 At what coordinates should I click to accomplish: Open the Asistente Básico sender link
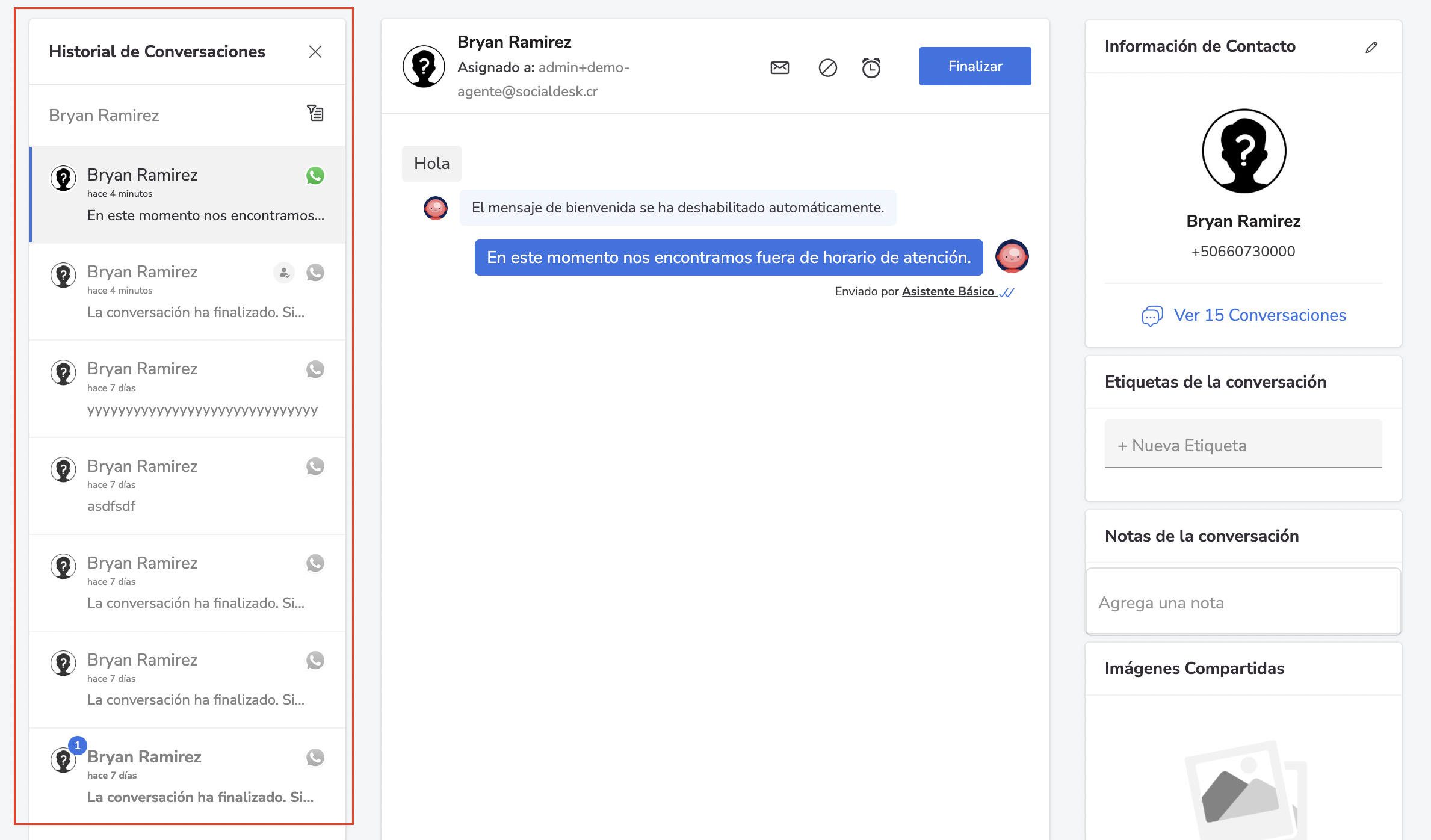[948, 292]
